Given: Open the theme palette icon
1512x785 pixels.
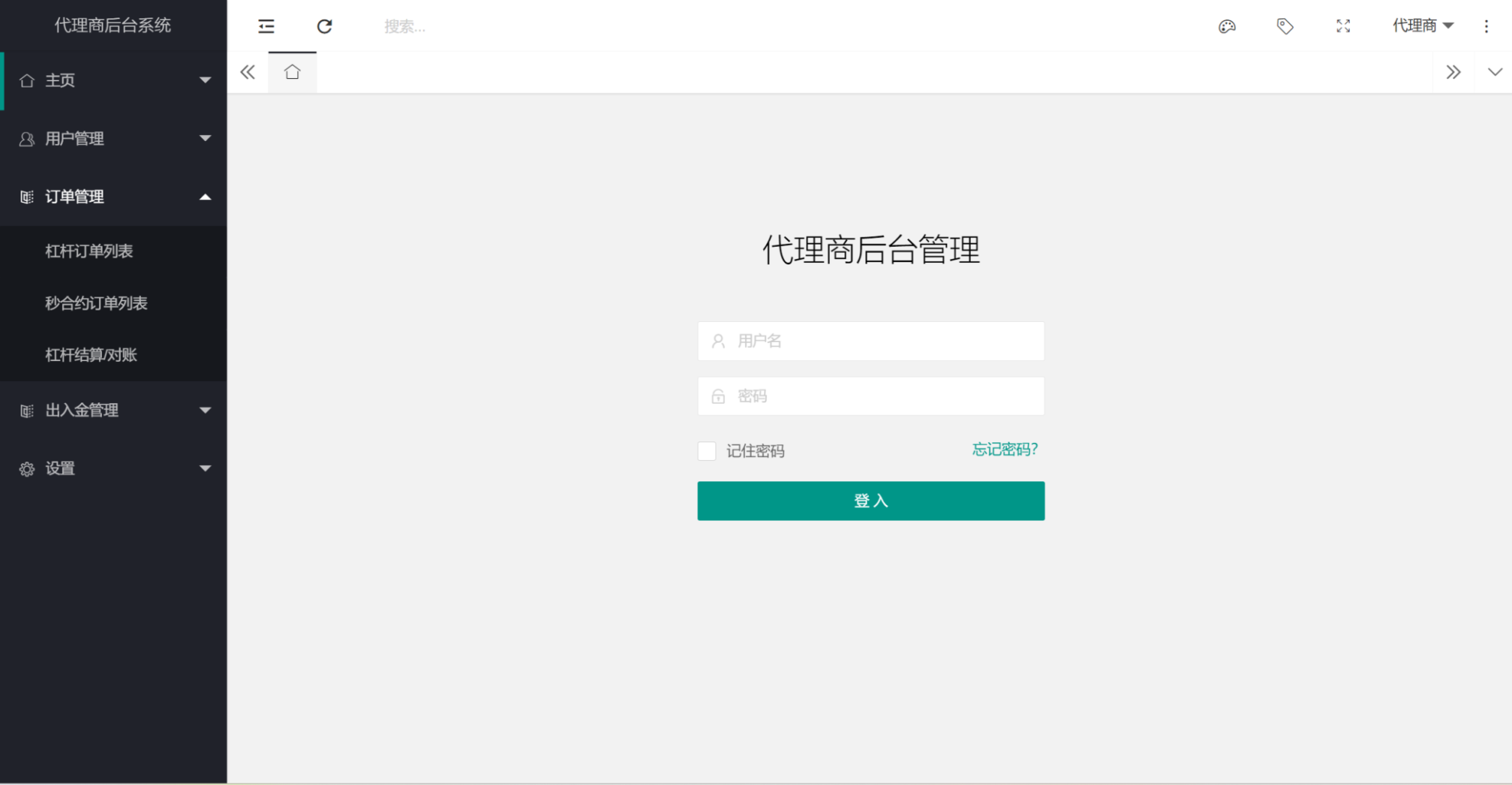Looking at the screenshot, I should (1227, 26).
